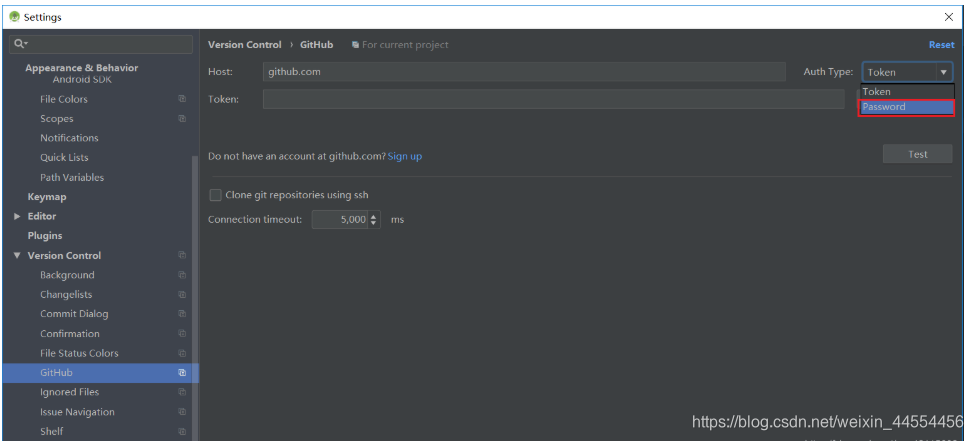
Task: Select Android SDK tree item
Action: tap(82, 80)
